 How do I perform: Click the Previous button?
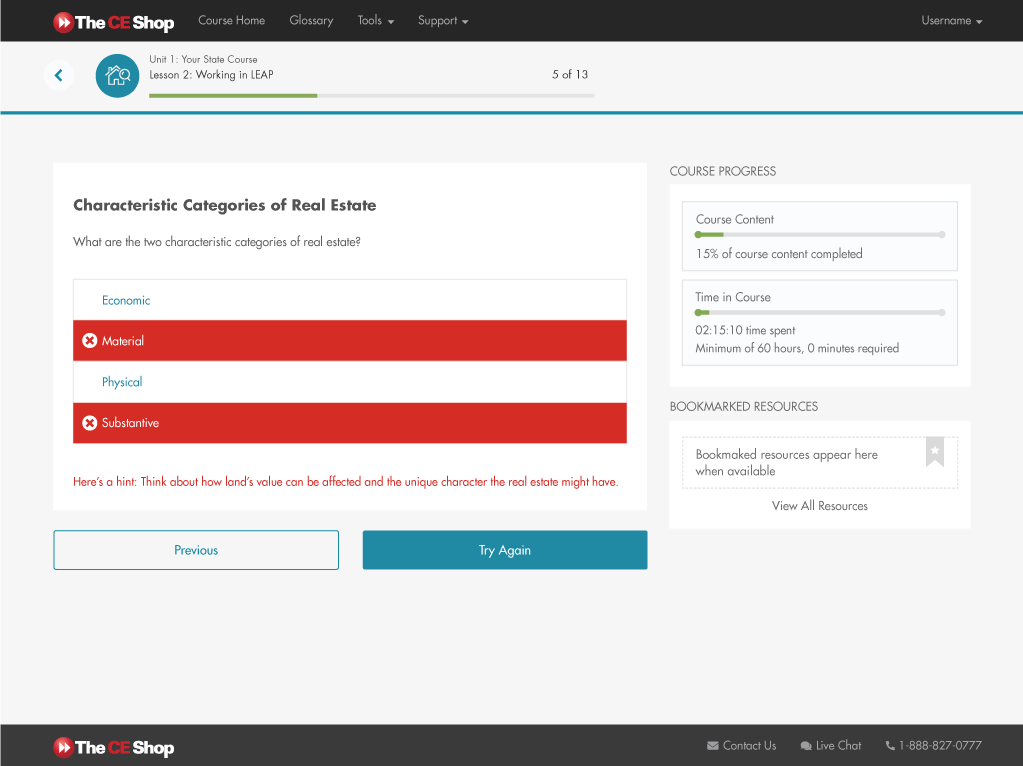(196, 550)
